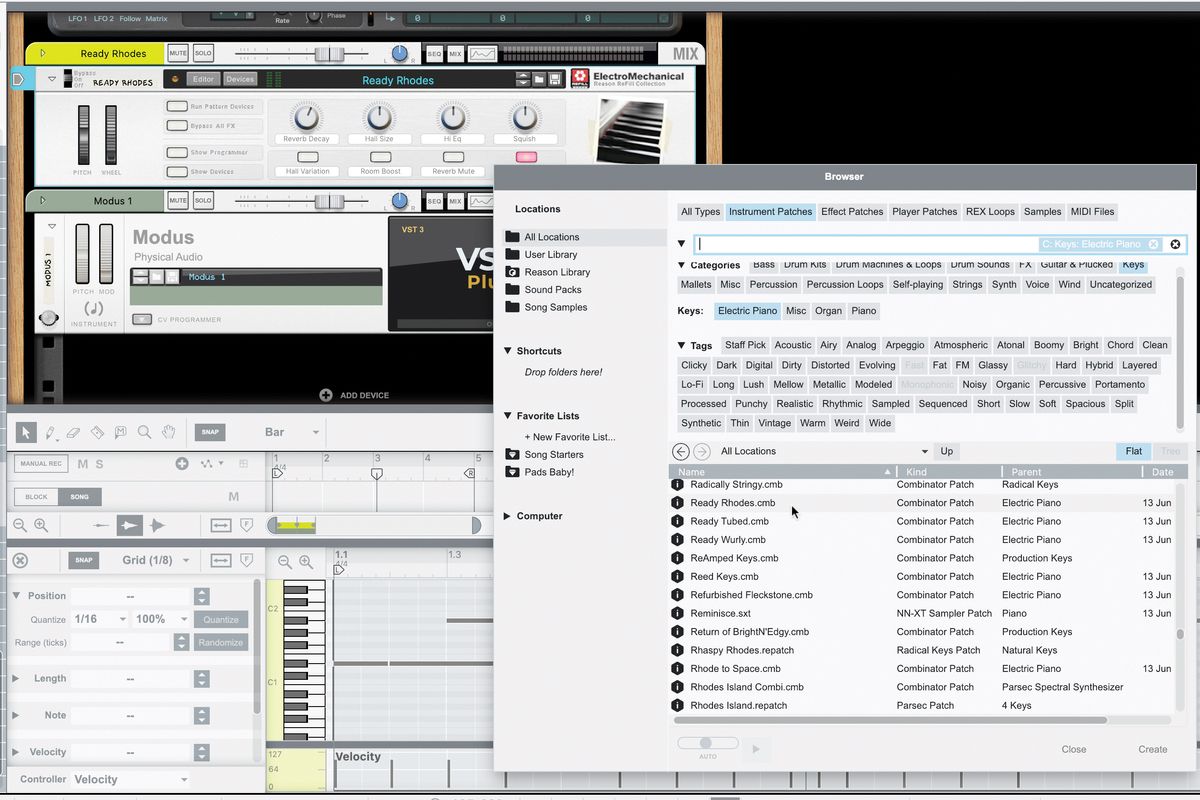Image resolution: width=1200 pixels, height=800 pixels.
Task: Pick the Razor tool in the sequencer
Action: coord(97,432)
